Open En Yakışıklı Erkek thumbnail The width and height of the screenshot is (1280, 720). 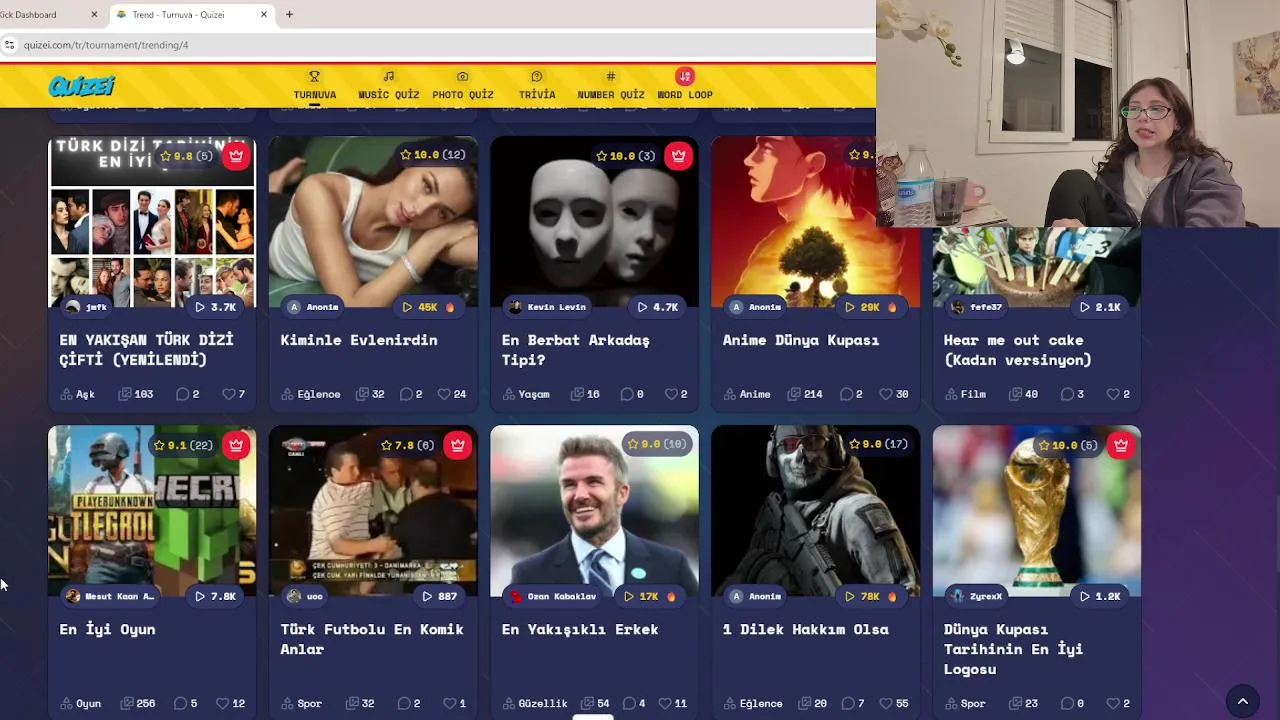pos(594,511)
